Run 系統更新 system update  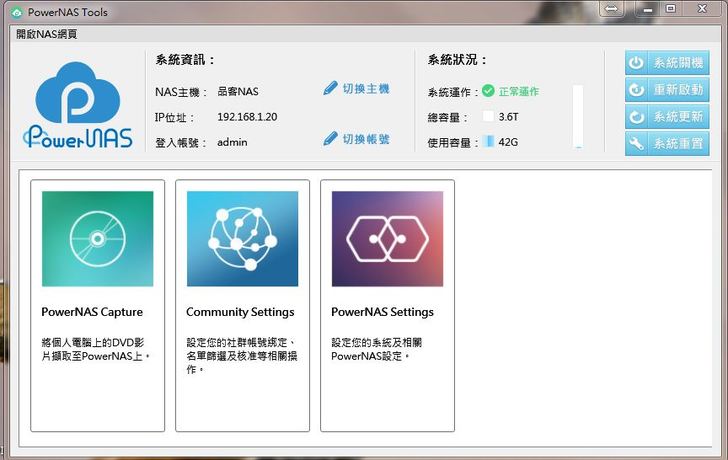[x=667, y=117]
